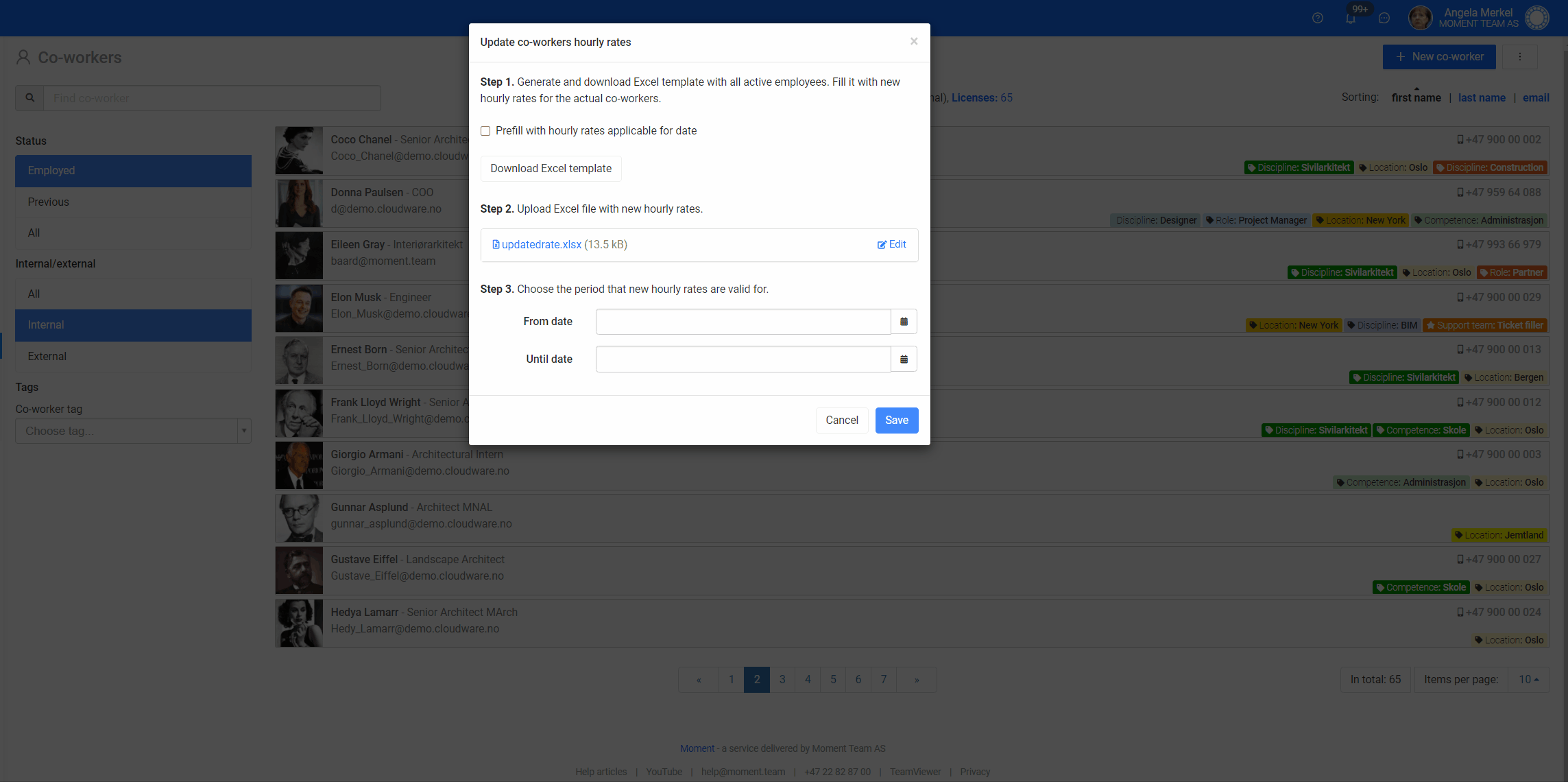The width and height of the screenshot is (1568, 782).
Task: Click the New co-worker button
Action: coord(1438,57)
